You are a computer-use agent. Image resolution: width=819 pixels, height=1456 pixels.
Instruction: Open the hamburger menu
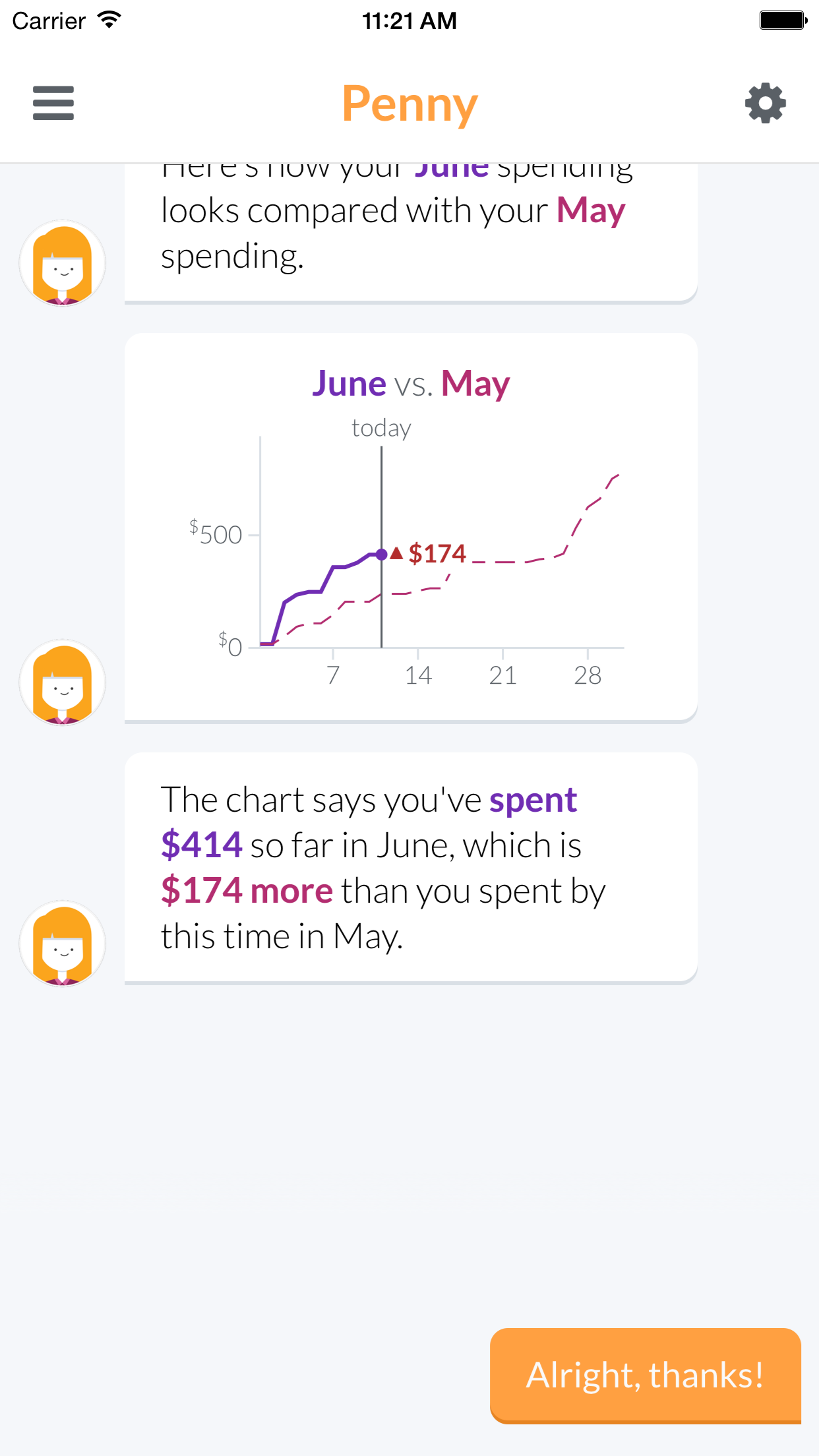click(x=53, y=103)
